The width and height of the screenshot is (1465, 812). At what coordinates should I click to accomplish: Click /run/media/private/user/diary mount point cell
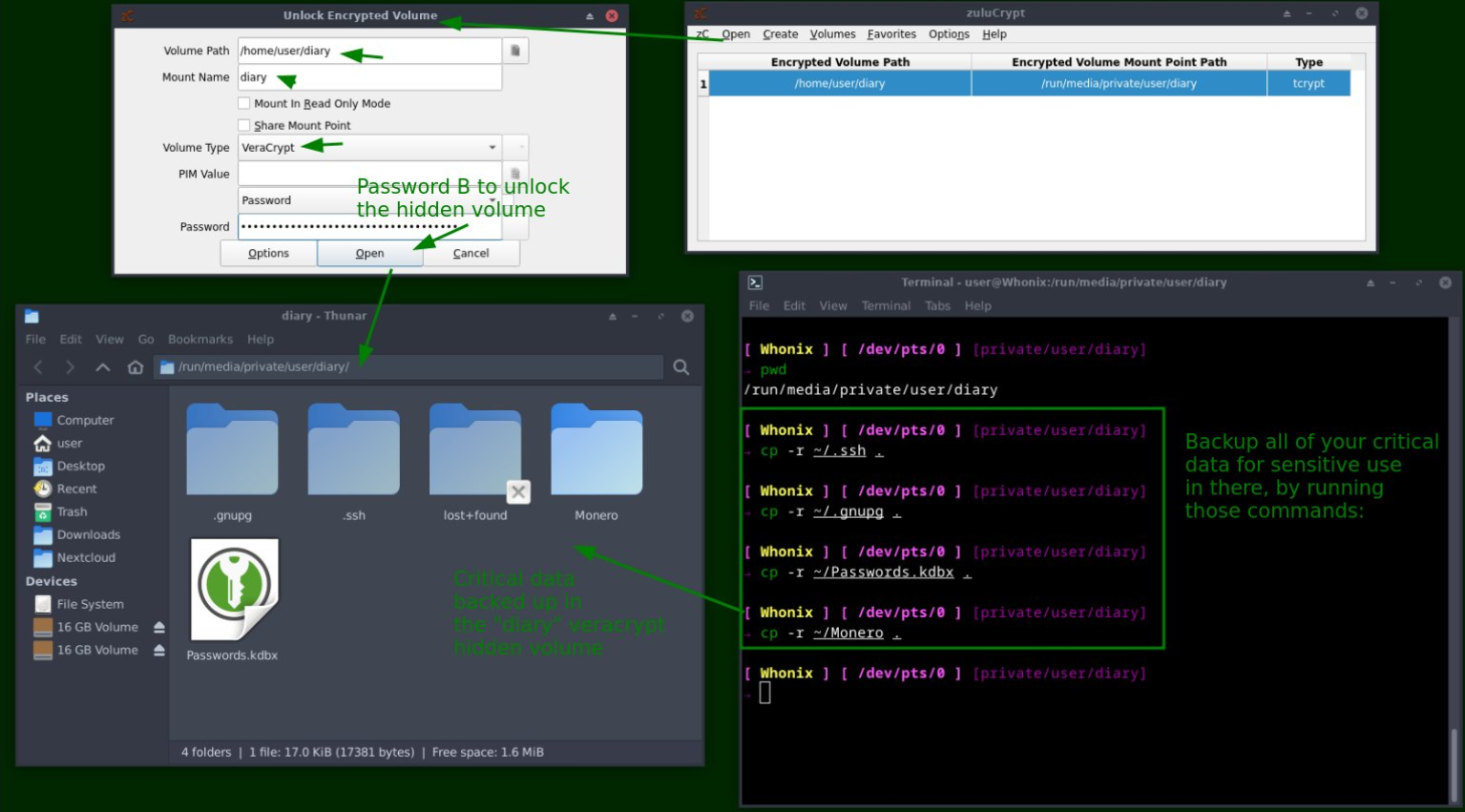click(1120, 83)
